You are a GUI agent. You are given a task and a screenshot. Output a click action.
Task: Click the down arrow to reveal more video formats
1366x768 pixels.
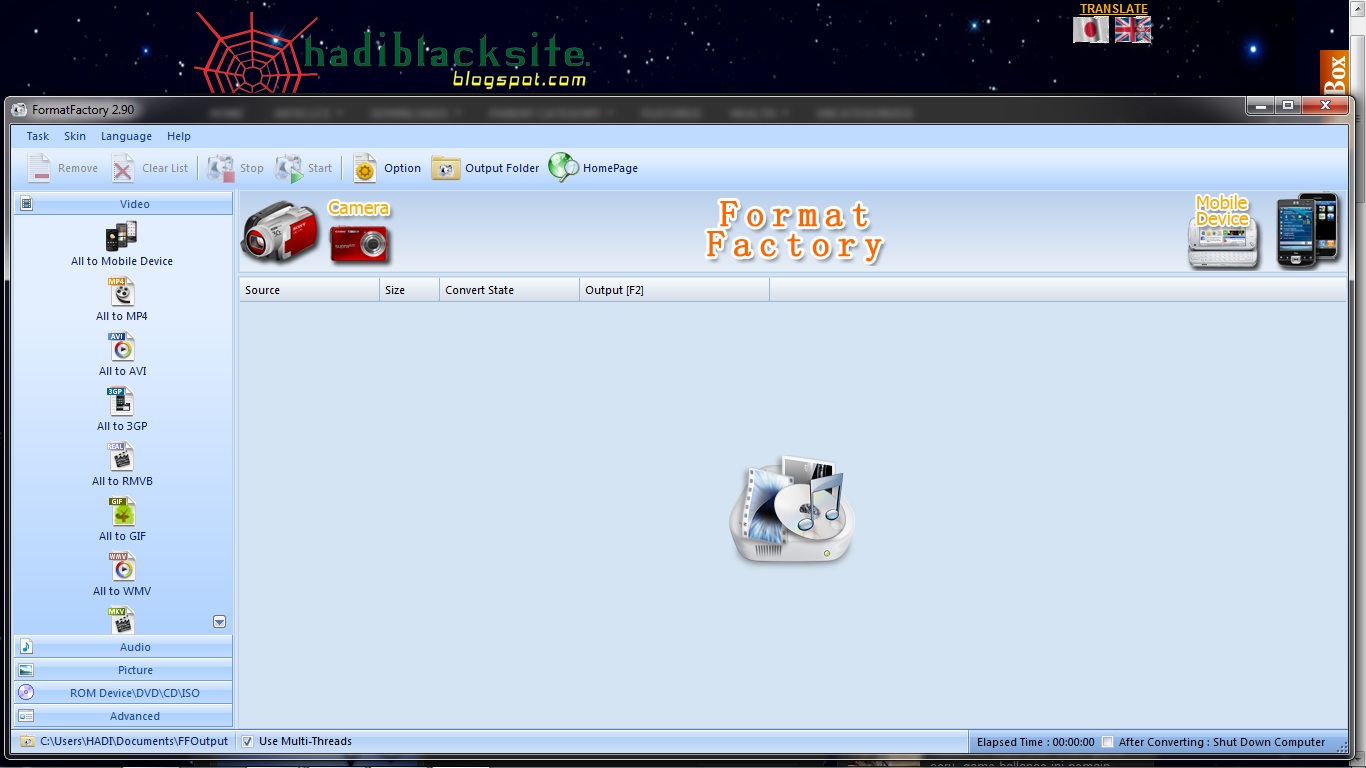219,621
